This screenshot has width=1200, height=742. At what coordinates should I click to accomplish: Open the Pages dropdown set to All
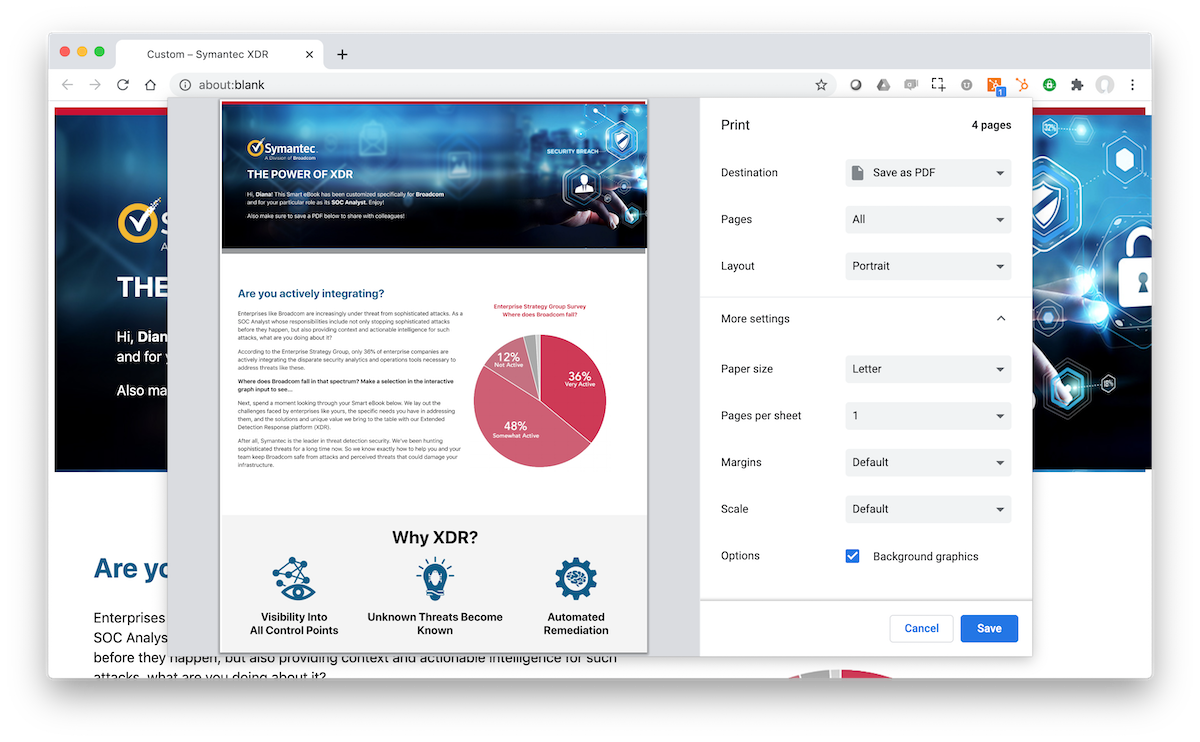(928, 219)
